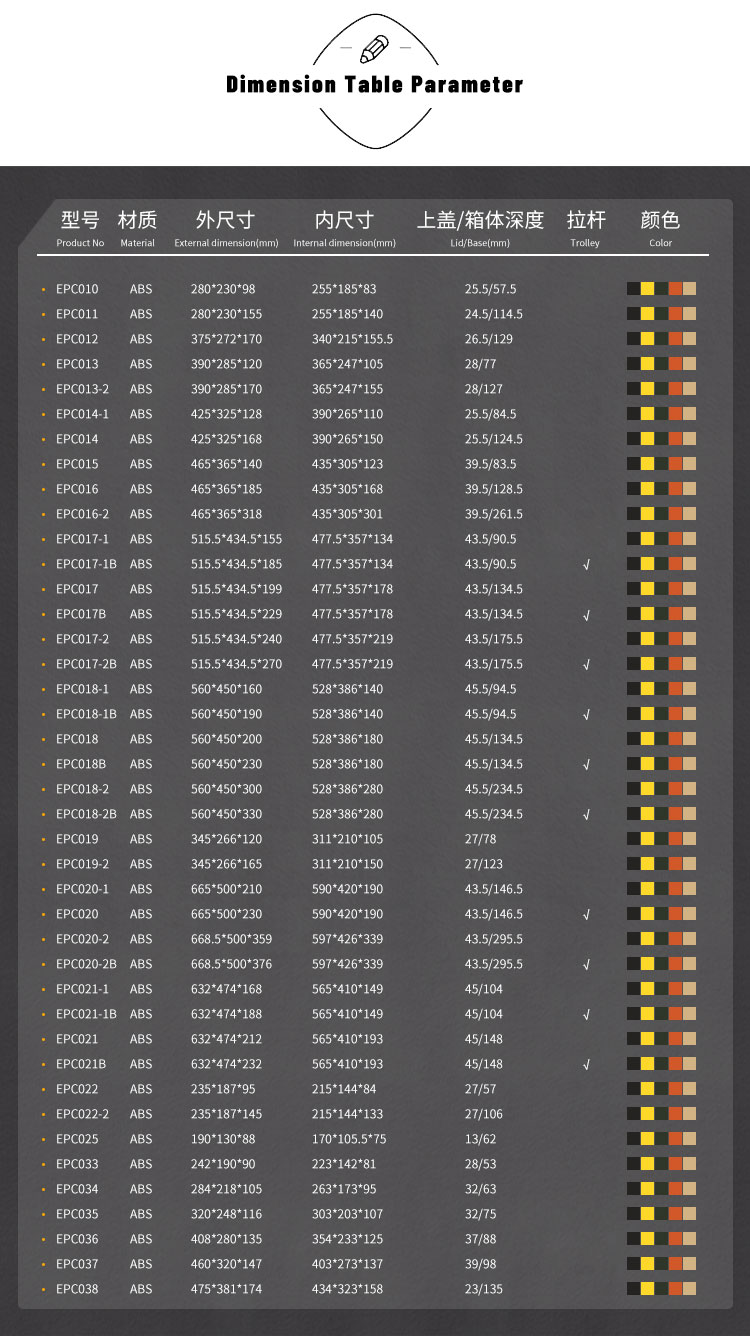This screenshot has height=1336, width=750.
Task: Click external dimension 280*230*155
Action: (227, 314)
